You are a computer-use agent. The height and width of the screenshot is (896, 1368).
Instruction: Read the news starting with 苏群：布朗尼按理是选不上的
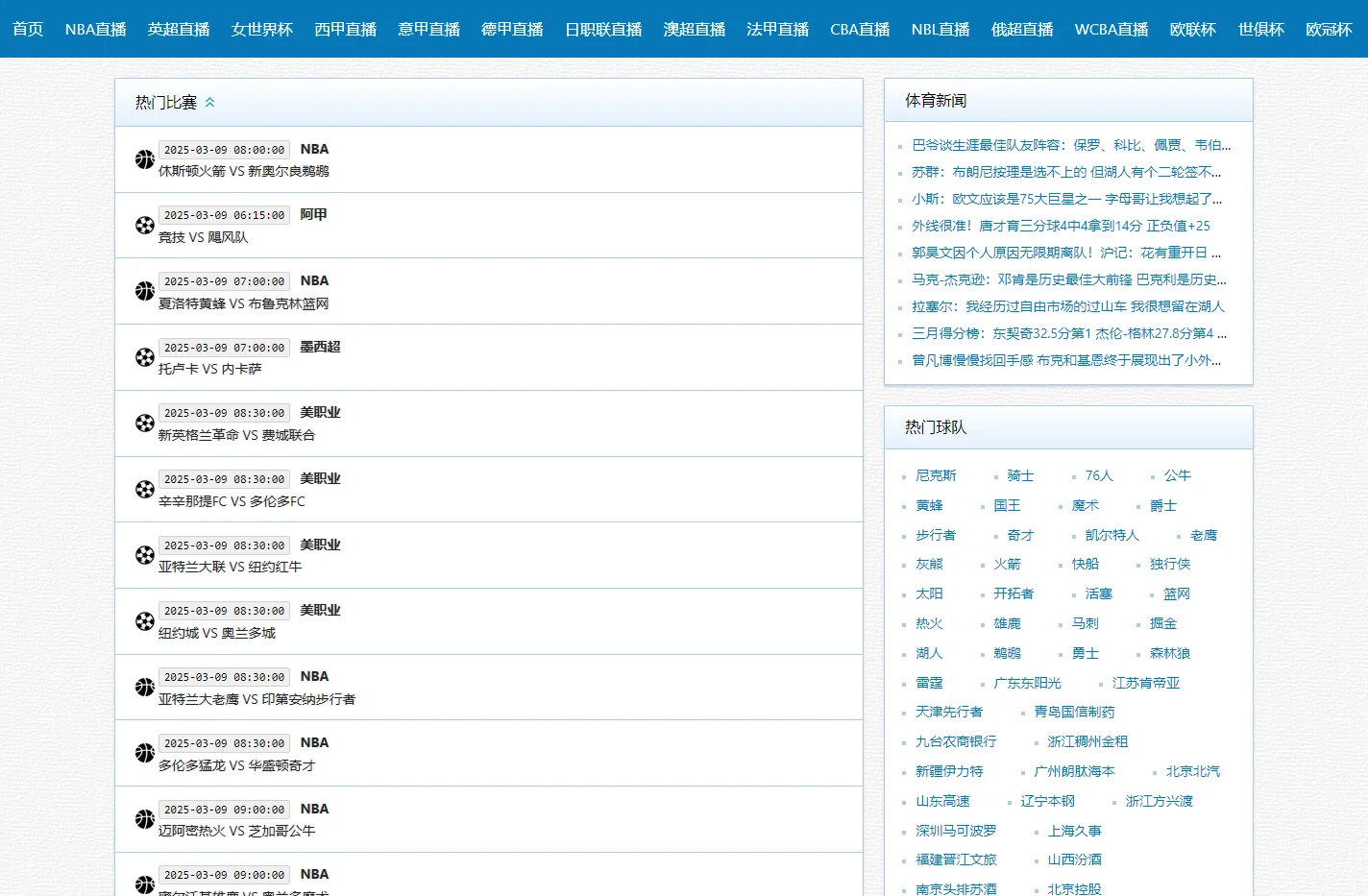tap(1066, 172)
